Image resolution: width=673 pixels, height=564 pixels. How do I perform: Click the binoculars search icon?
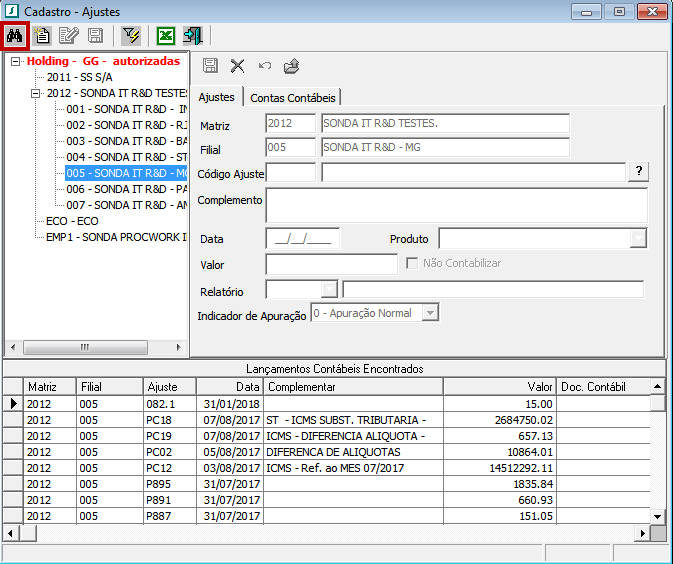[15, 35]
